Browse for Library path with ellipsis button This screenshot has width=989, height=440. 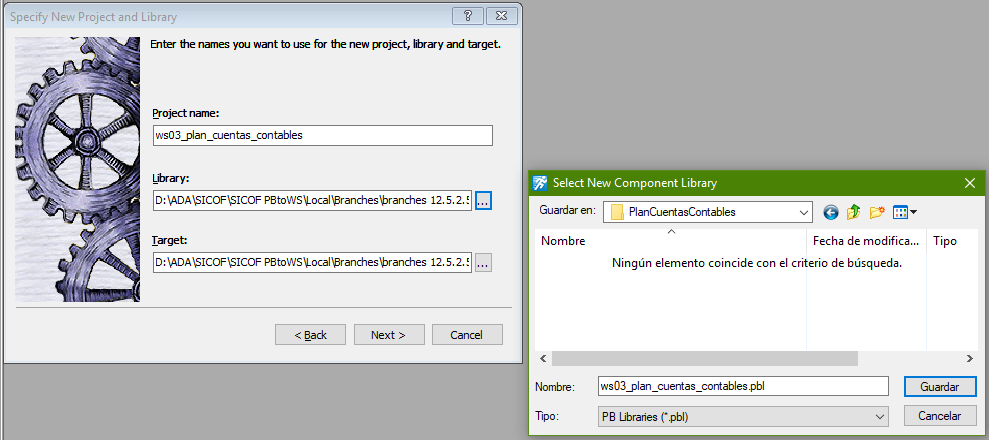(483, 201)
